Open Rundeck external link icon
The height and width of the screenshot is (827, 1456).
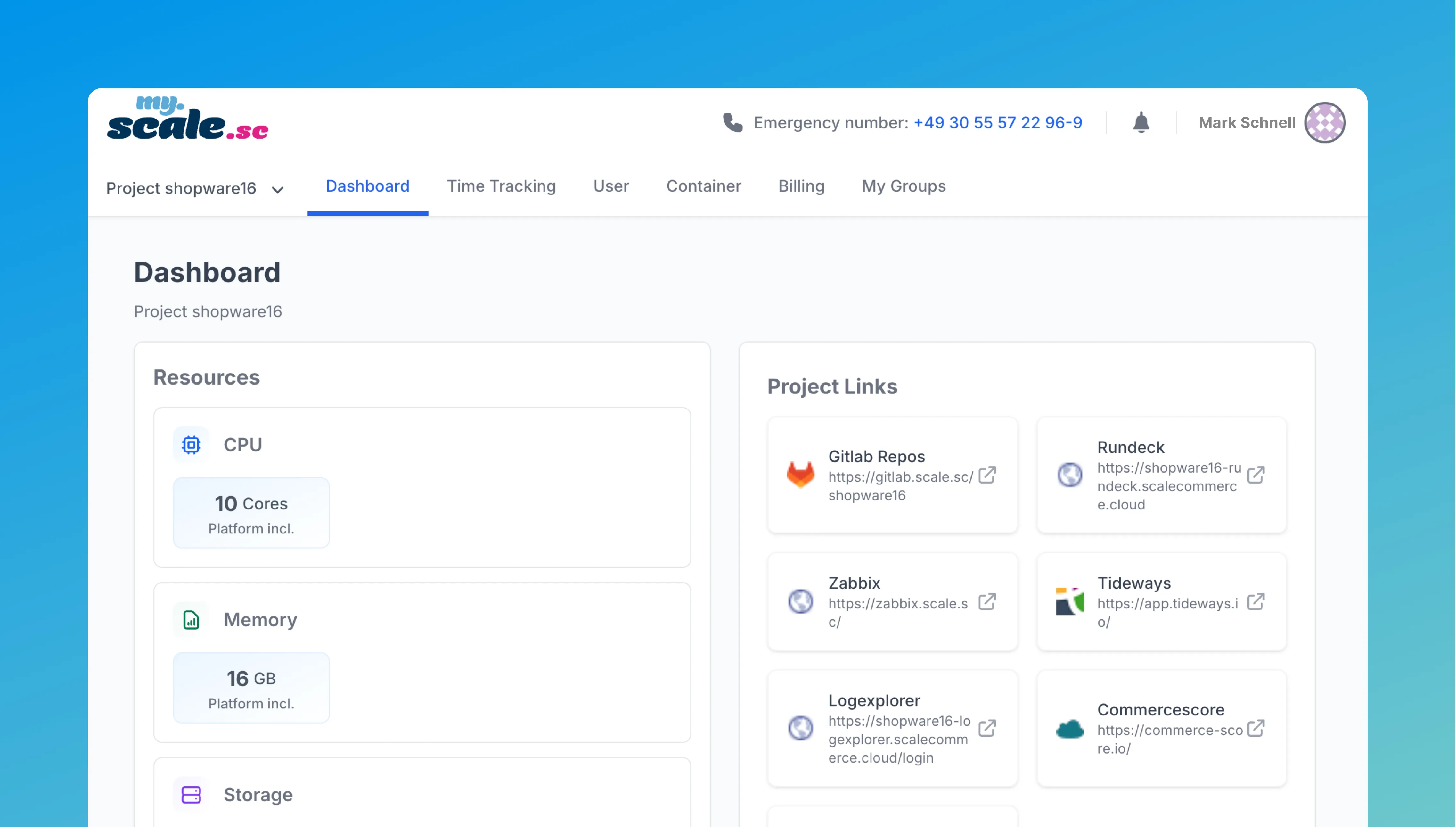[x=1256, y=475]
